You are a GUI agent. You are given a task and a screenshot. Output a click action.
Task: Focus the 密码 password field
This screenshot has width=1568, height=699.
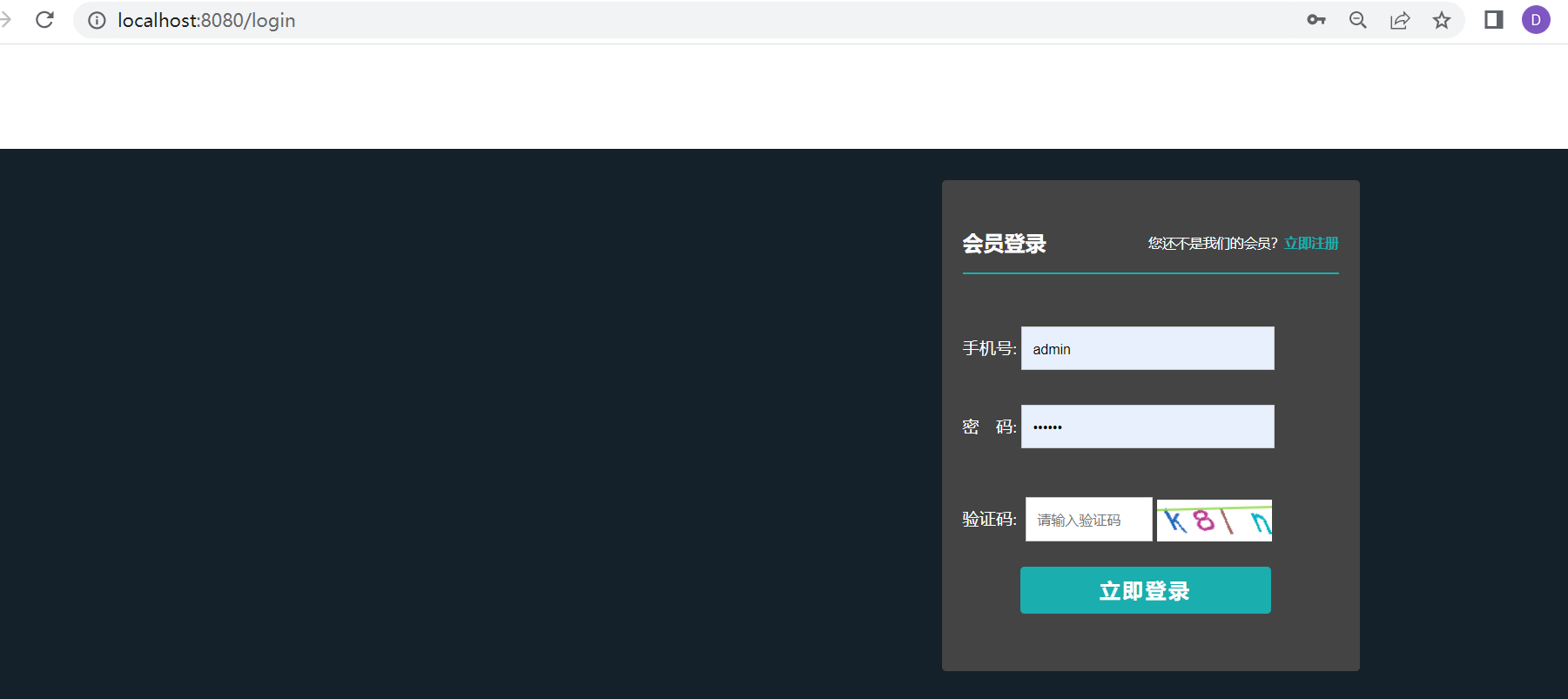(x=1147, y=427)
